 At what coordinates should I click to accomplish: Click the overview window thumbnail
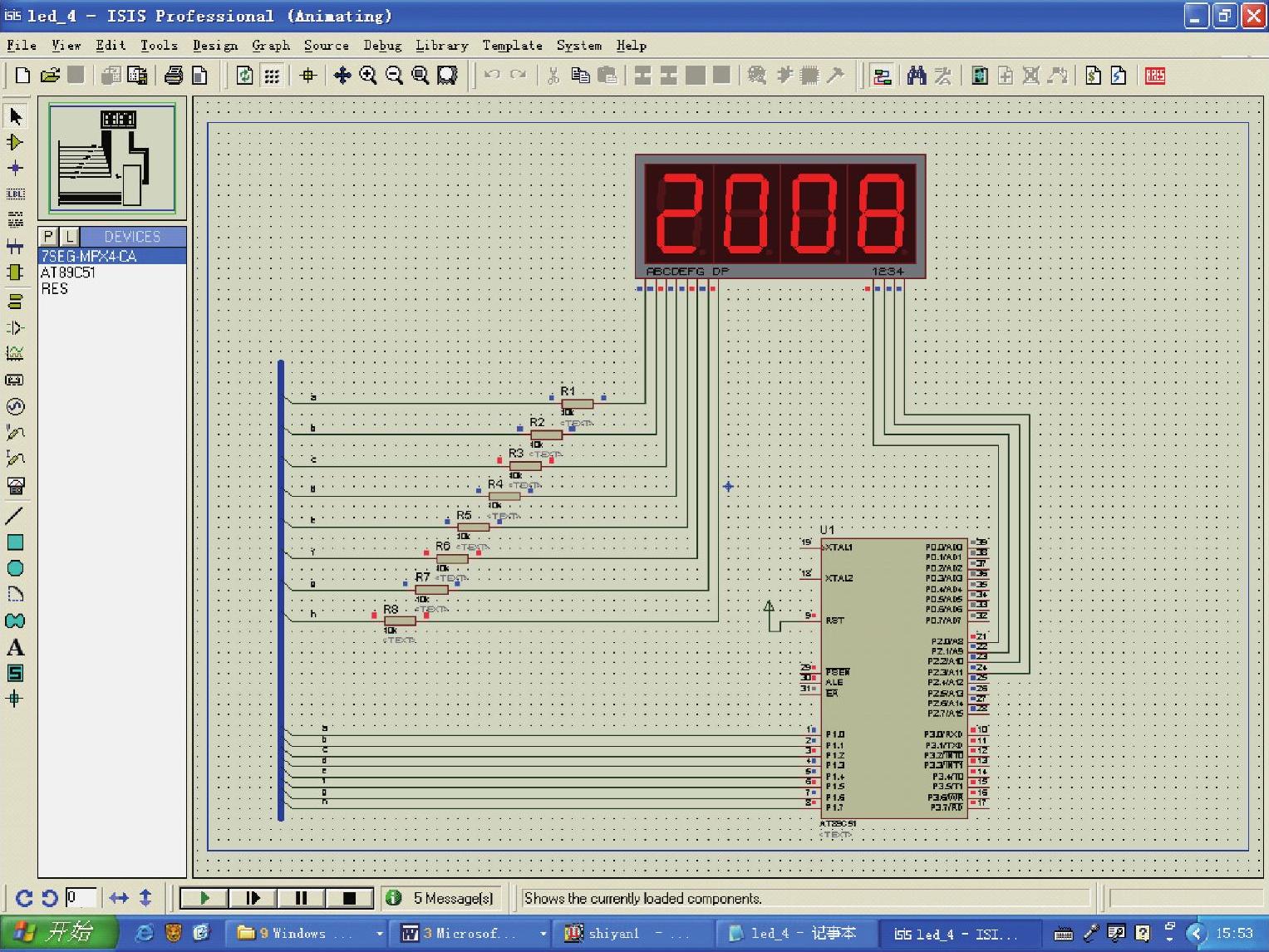pyautogui.click(x=112, y=158)
